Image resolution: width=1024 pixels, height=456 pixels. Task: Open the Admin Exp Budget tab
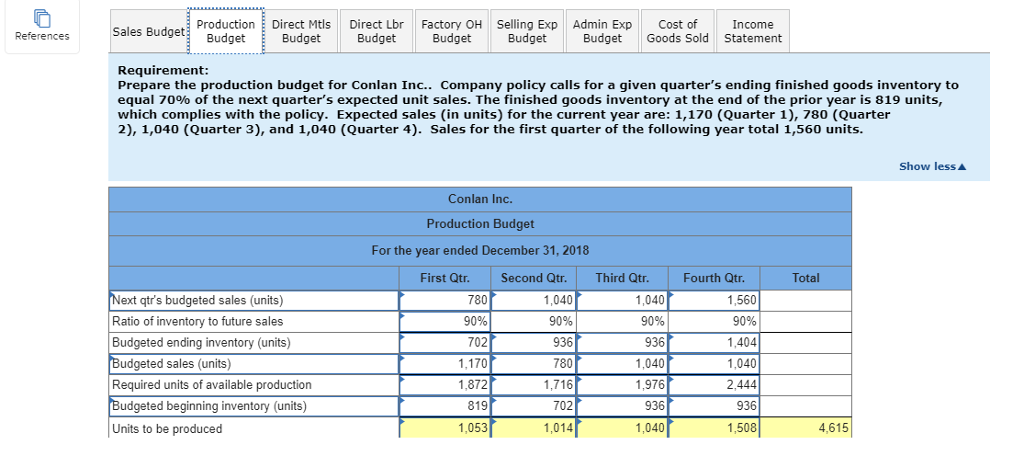click(602, 31)
